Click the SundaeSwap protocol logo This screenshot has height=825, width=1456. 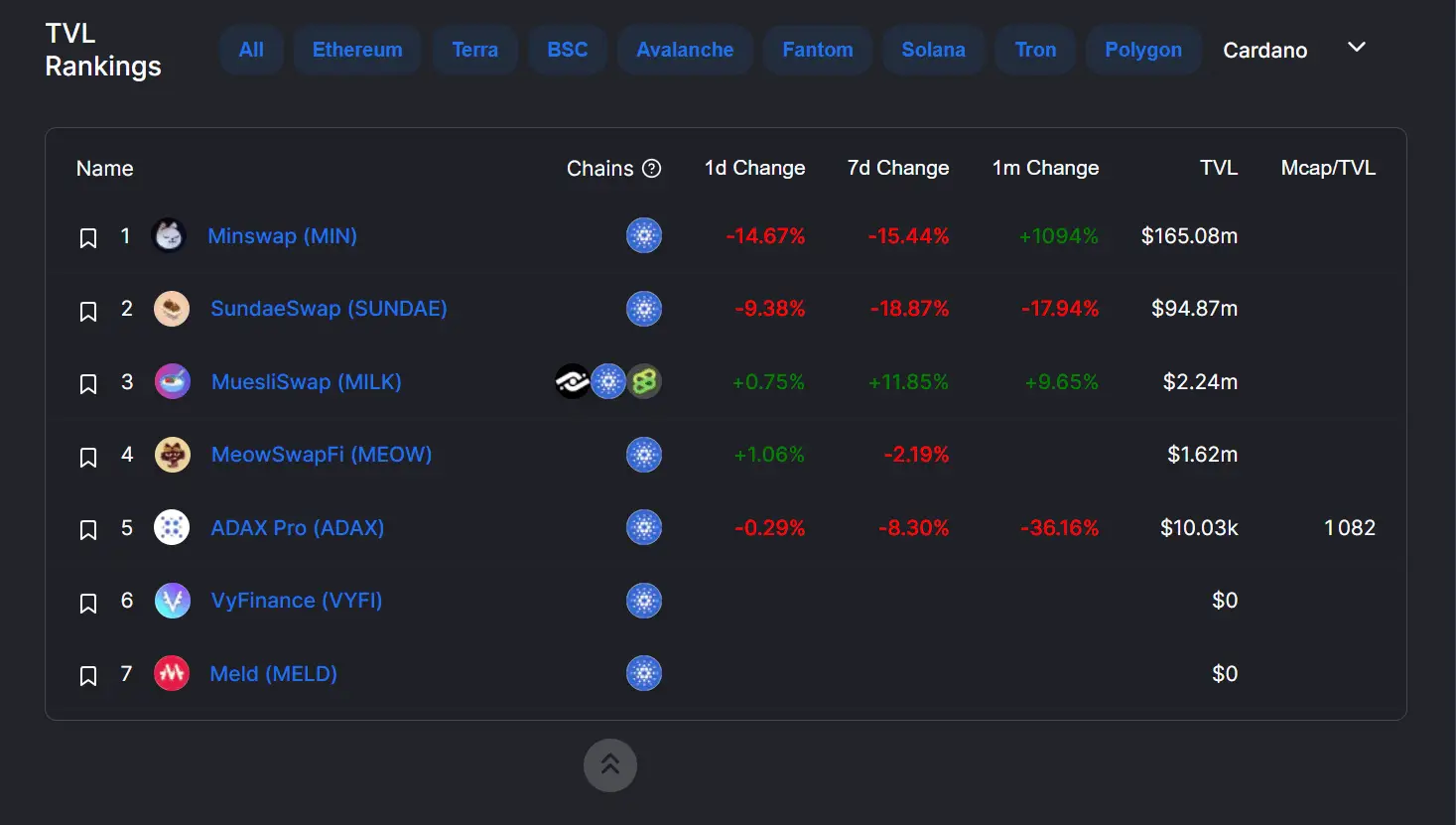[x=171, y=309]
